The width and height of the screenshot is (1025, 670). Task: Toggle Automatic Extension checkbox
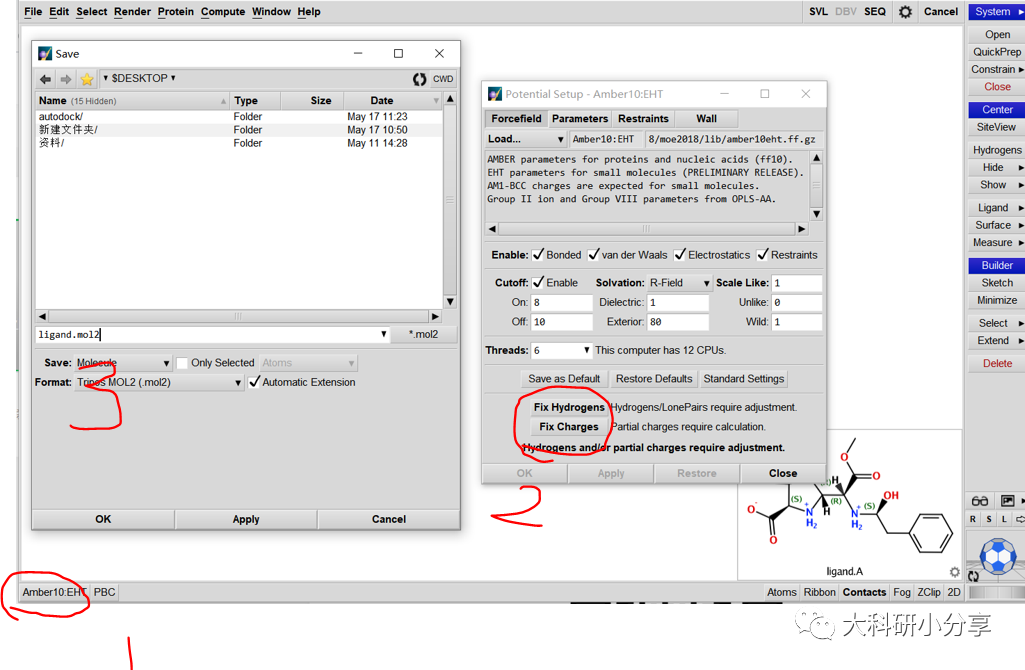click(254, 382)
